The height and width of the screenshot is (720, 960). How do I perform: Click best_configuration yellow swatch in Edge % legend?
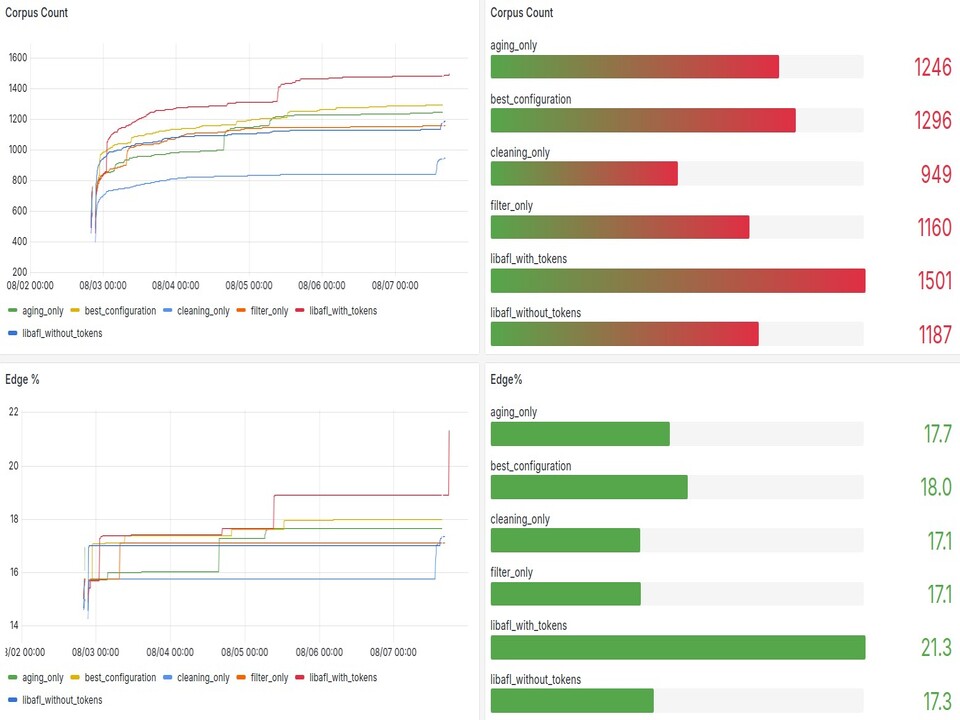75,677
